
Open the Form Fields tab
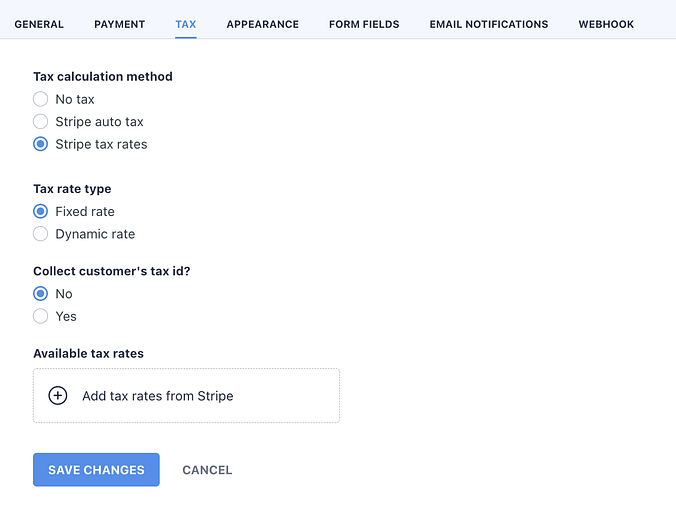click(x=364, y=24)
